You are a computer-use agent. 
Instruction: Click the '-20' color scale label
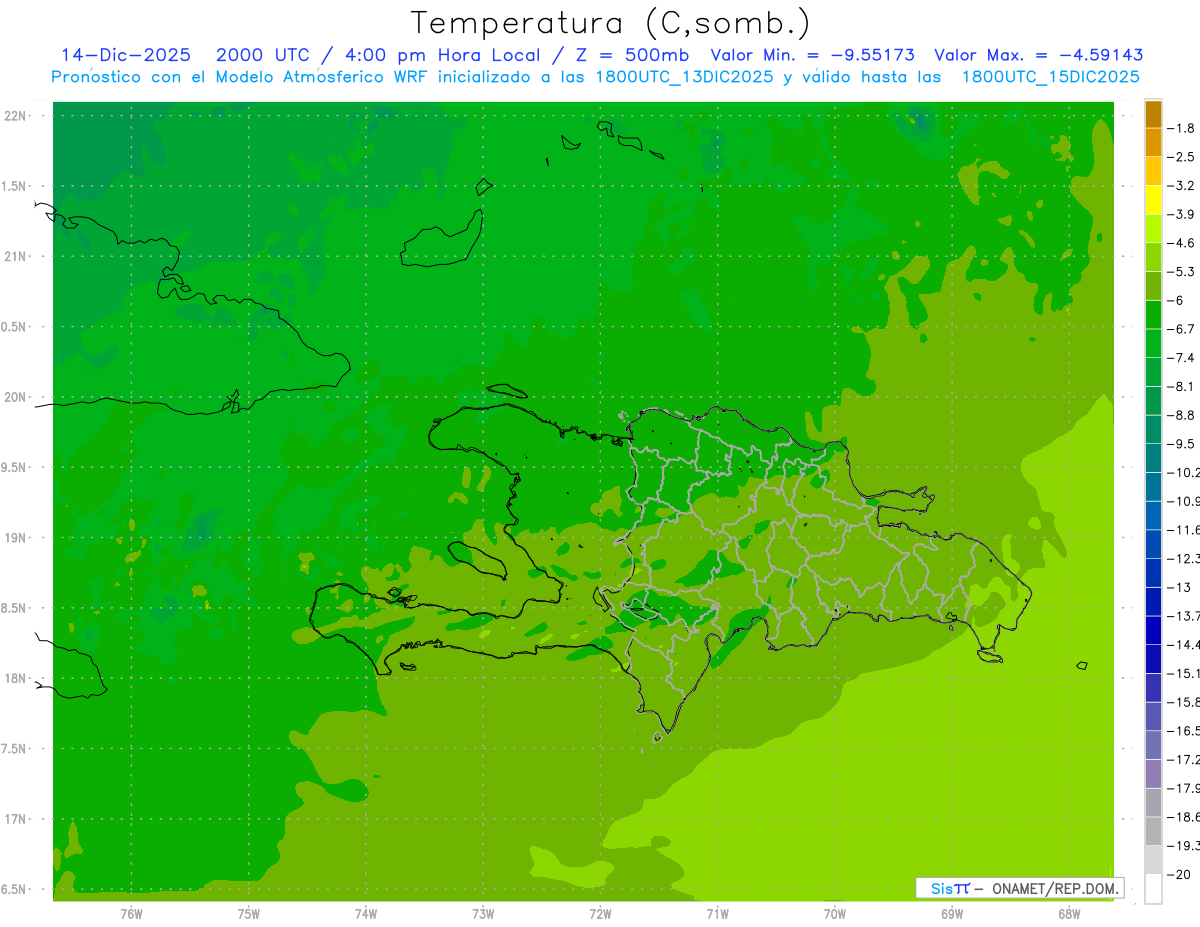[1180, 875]
